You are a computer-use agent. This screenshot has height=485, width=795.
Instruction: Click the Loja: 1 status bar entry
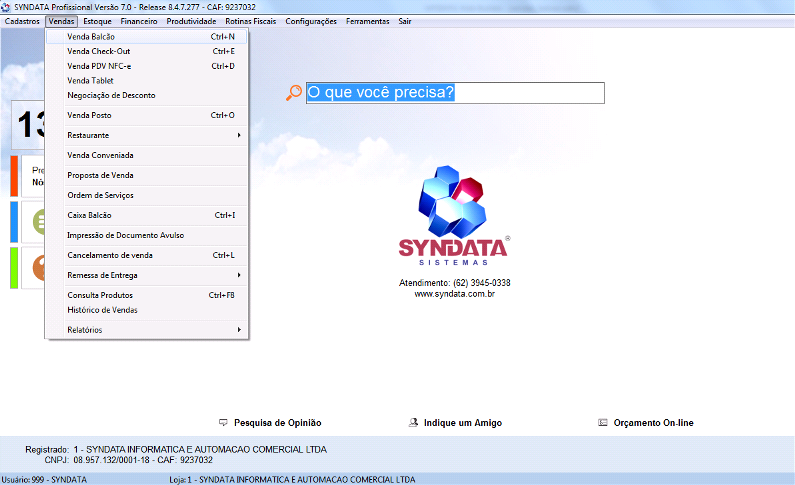click(292, 479)
